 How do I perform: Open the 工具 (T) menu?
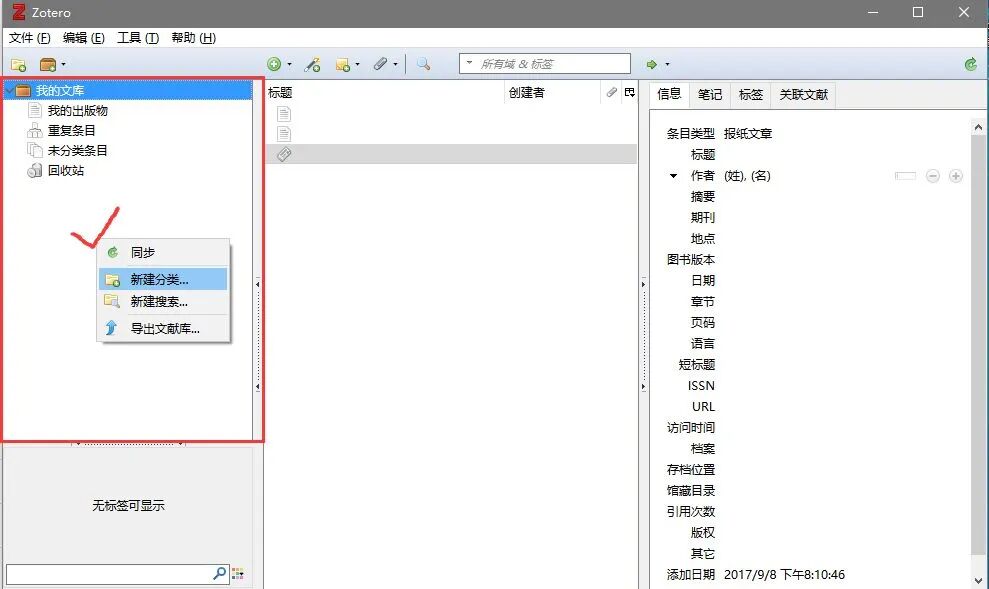tap(138, 38)
